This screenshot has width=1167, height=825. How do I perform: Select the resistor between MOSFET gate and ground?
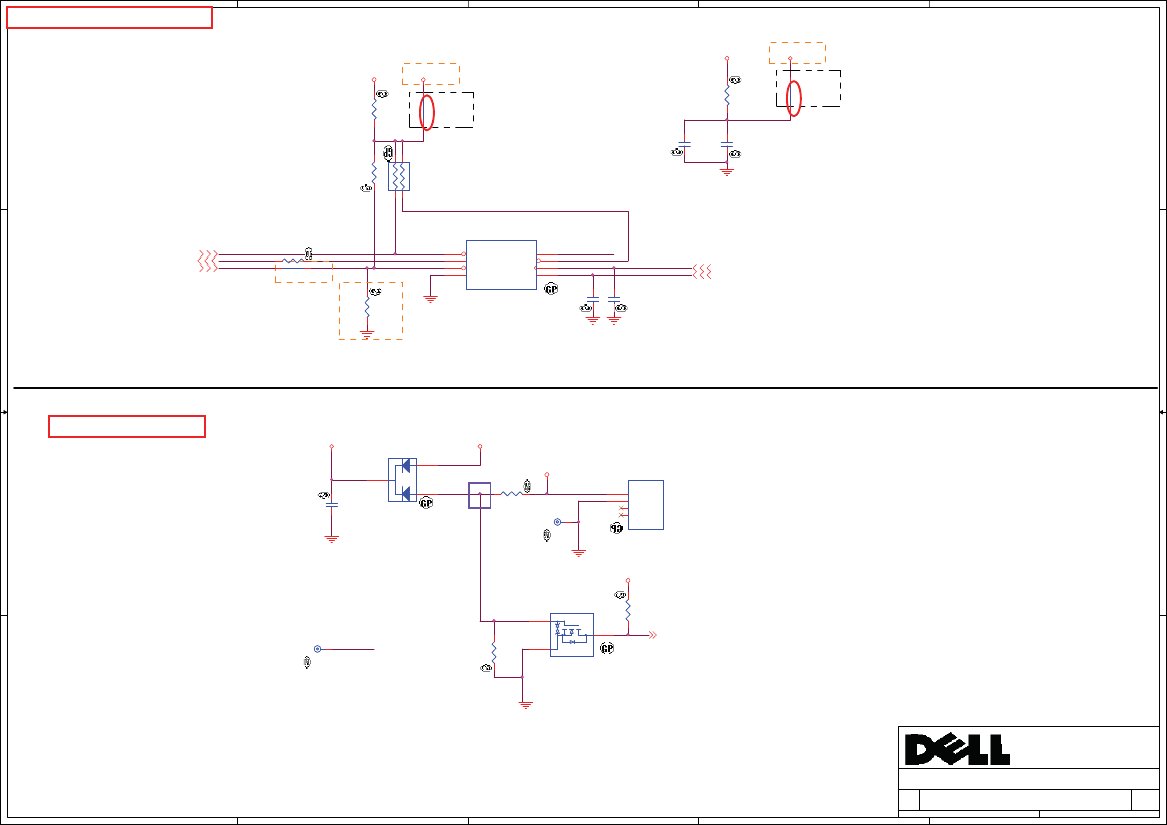pos(494,653)
